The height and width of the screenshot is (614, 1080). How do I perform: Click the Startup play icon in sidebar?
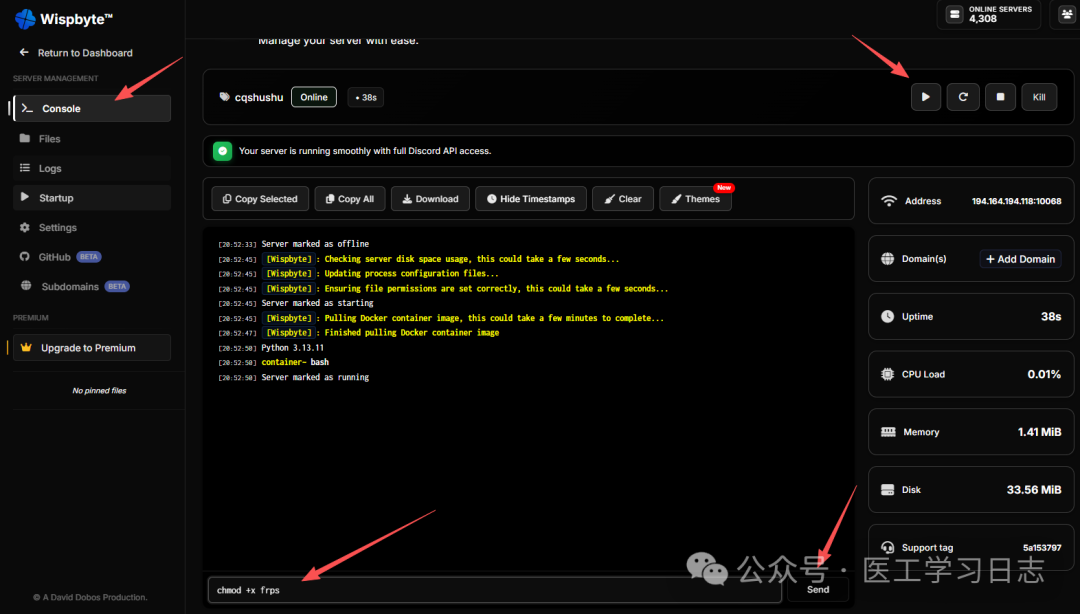(x=25, y=197)
